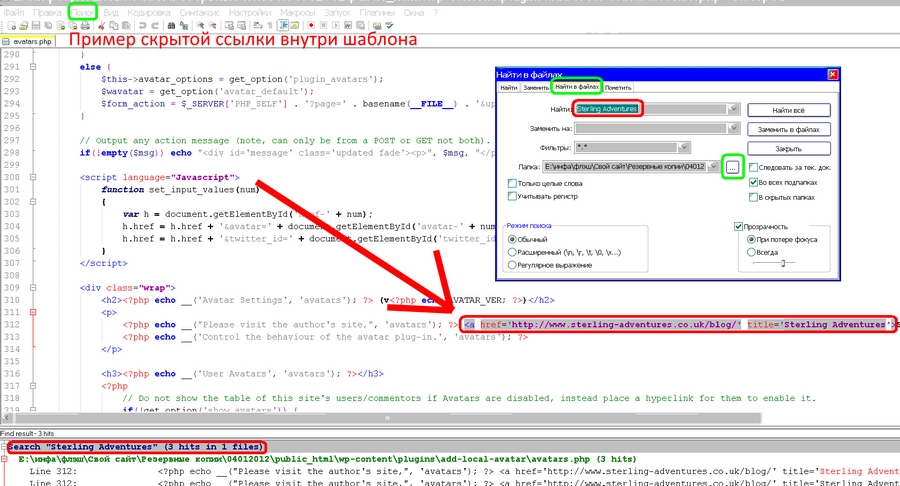The width and height of the screenshot is (900, 486).
Task: Open the 'Кодировка' menu
Action: point(149,12)
